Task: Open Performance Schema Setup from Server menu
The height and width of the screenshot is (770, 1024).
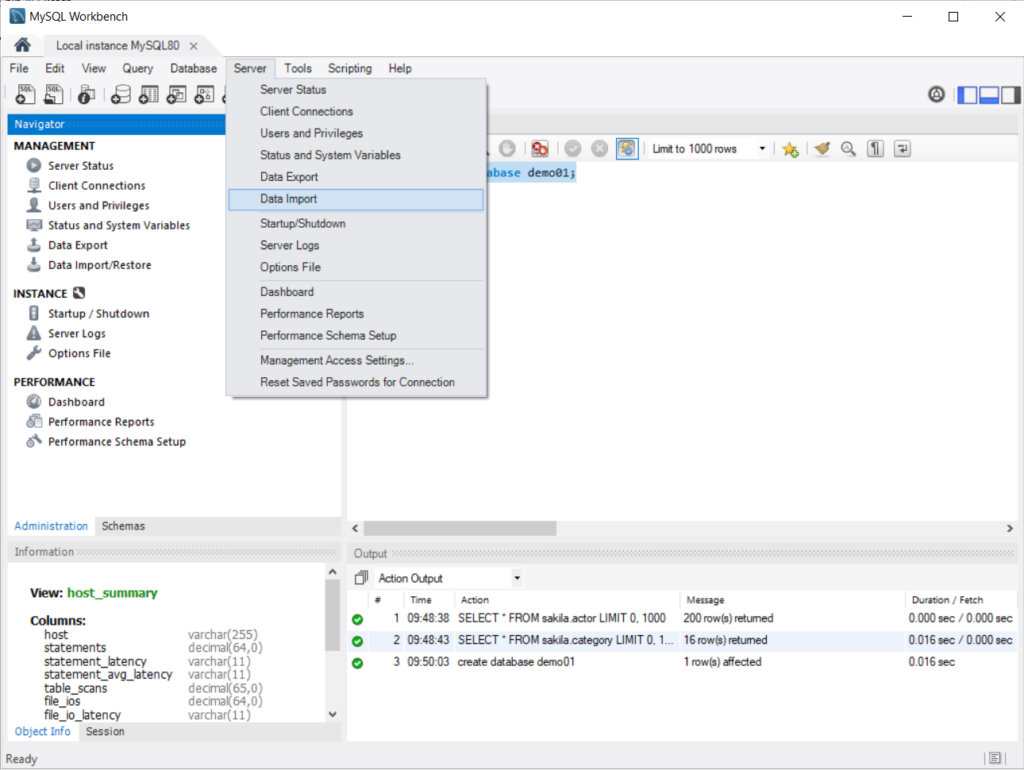Action: [356, 336]
